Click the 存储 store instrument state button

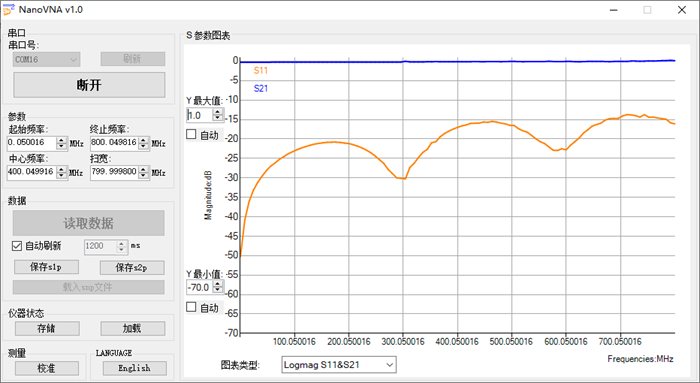pyautogui.click(x=47, y=329)
